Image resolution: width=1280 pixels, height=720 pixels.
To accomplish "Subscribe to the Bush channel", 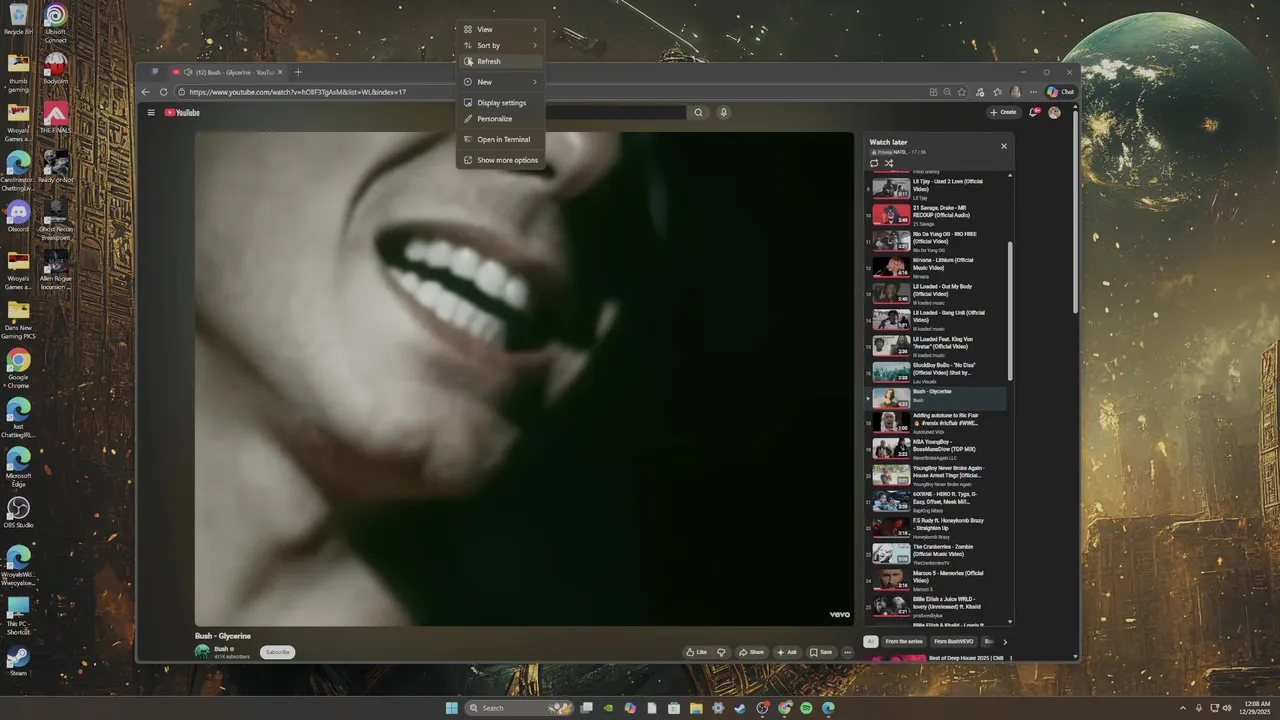I will coord(278,652).
